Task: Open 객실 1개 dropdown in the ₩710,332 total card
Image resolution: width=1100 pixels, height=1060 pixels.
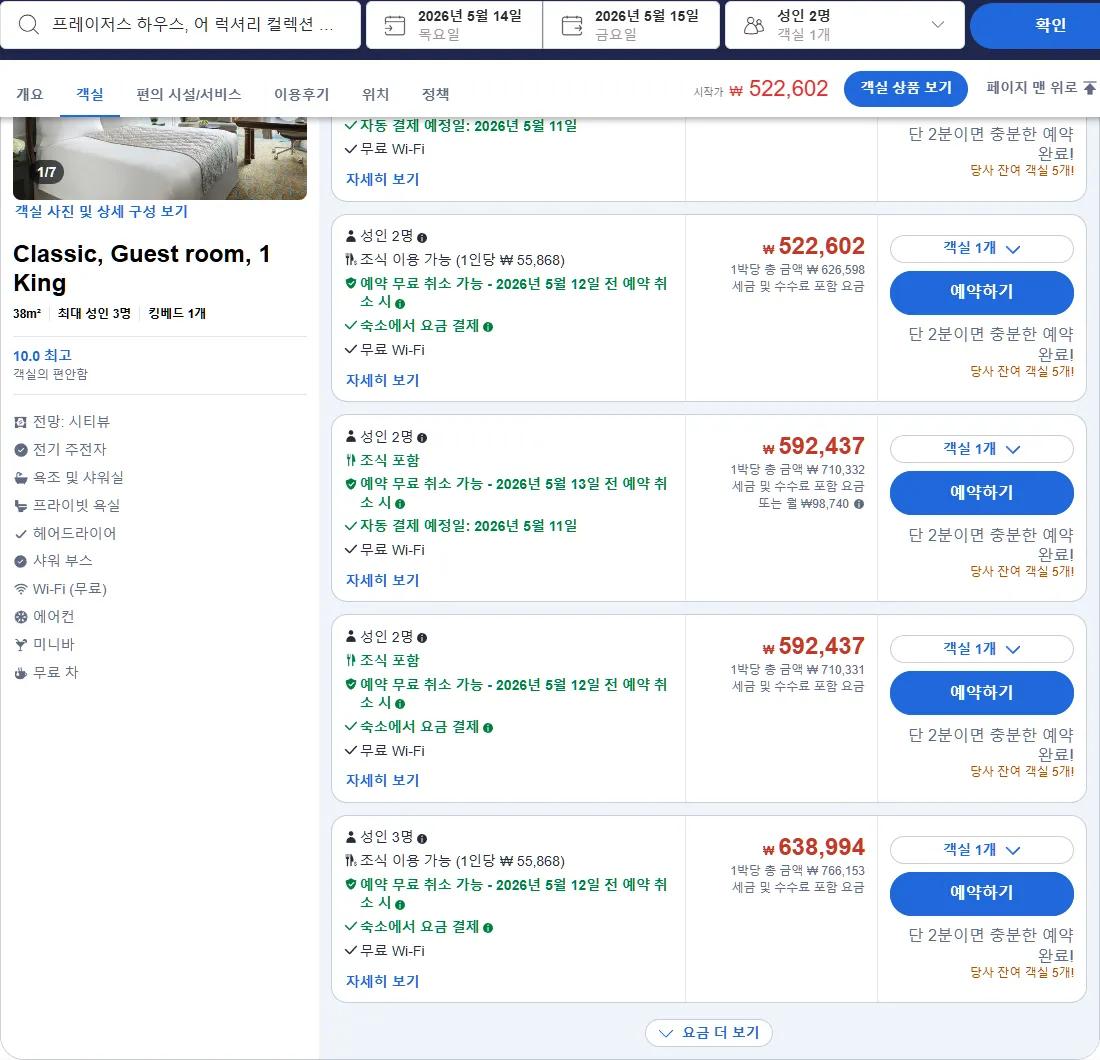Action: pyautogui.click(x=981, y=449)
